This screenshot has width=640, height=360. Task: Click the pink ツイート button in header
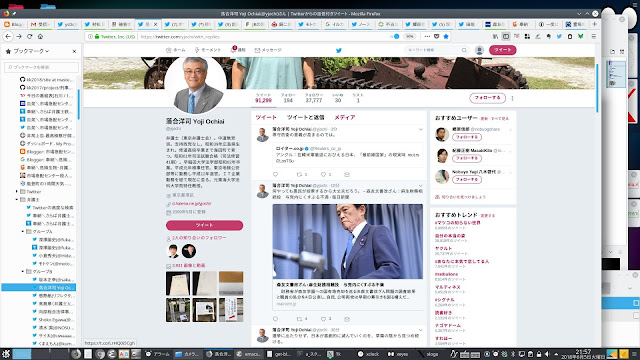click(502, 50)
